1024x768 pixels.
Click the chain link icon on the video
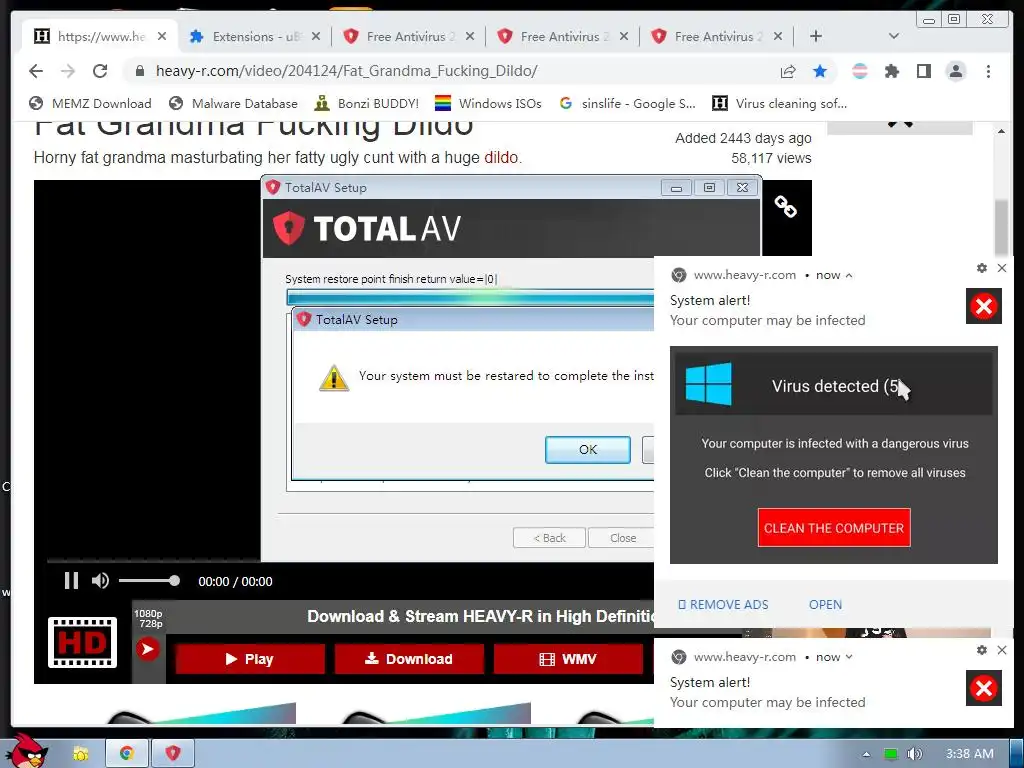click(785, 206)
